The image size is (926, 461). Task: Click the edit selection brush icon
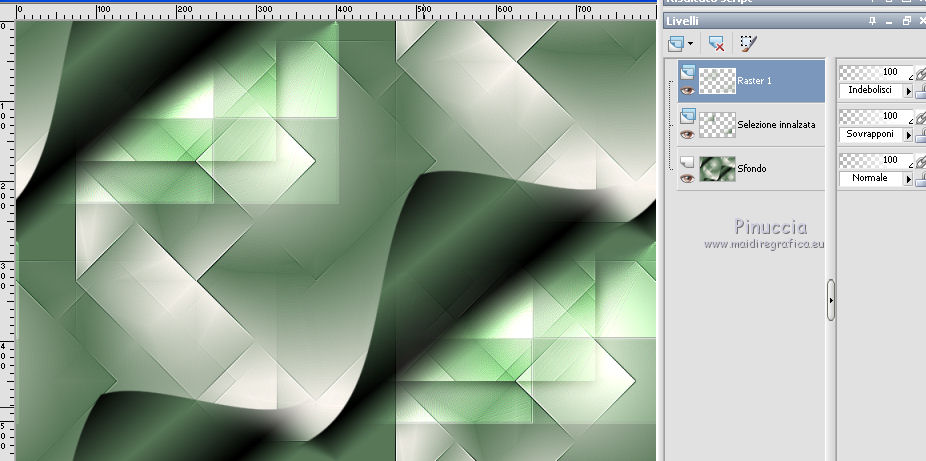click(748, 43)
